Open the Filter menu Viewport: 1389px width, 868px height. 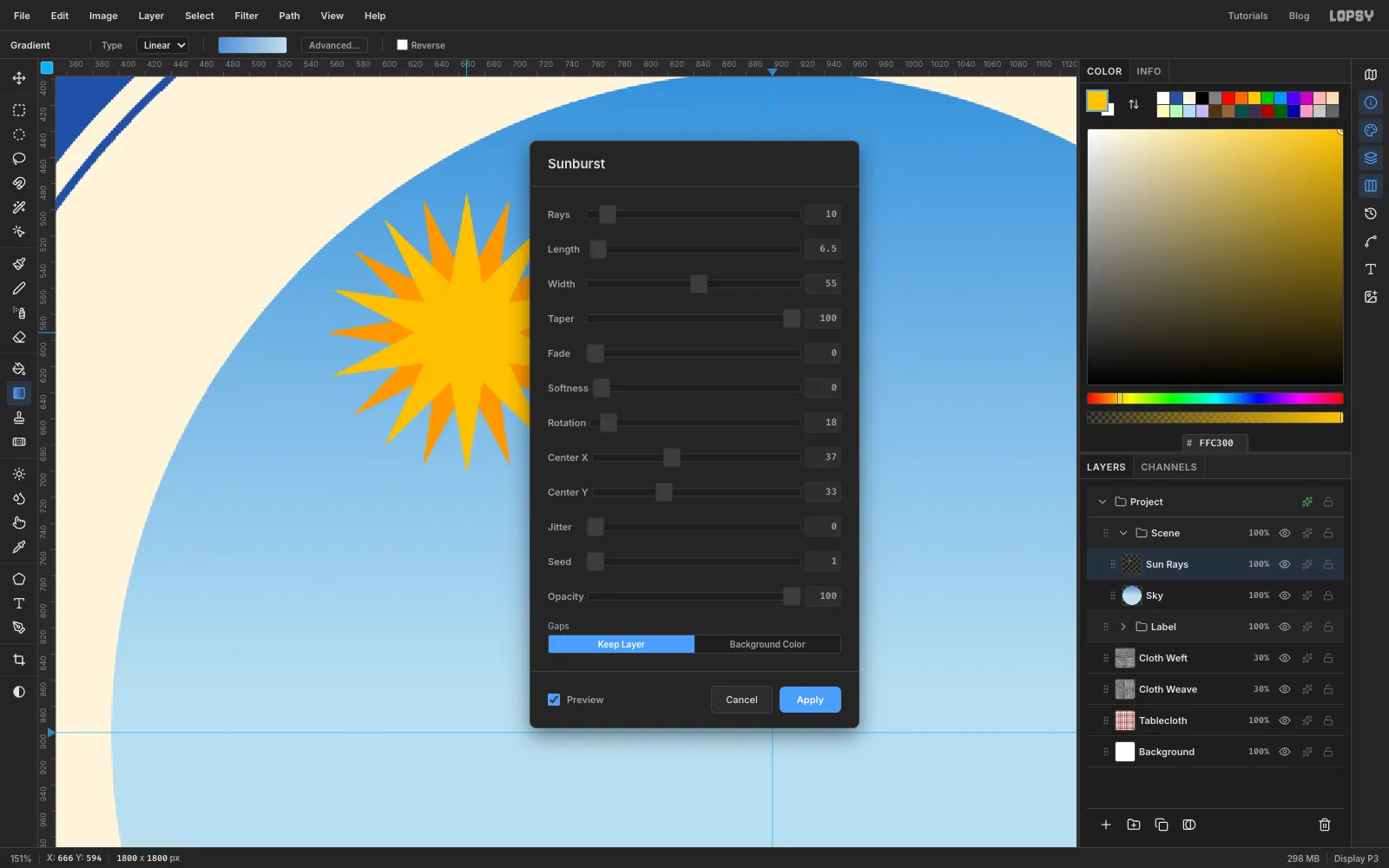[247, 16]
